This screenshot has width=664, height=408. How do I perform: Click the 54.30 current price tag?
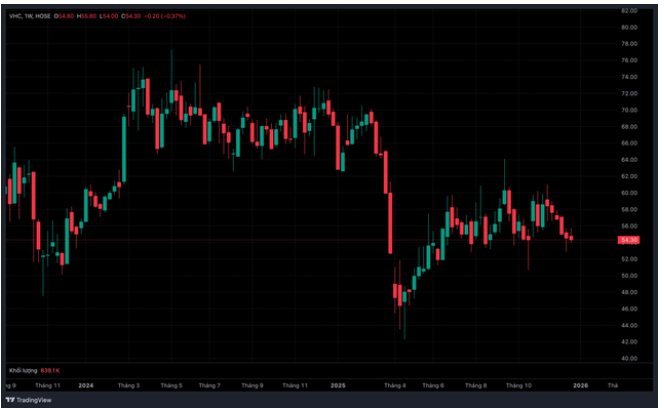point(629,240)
